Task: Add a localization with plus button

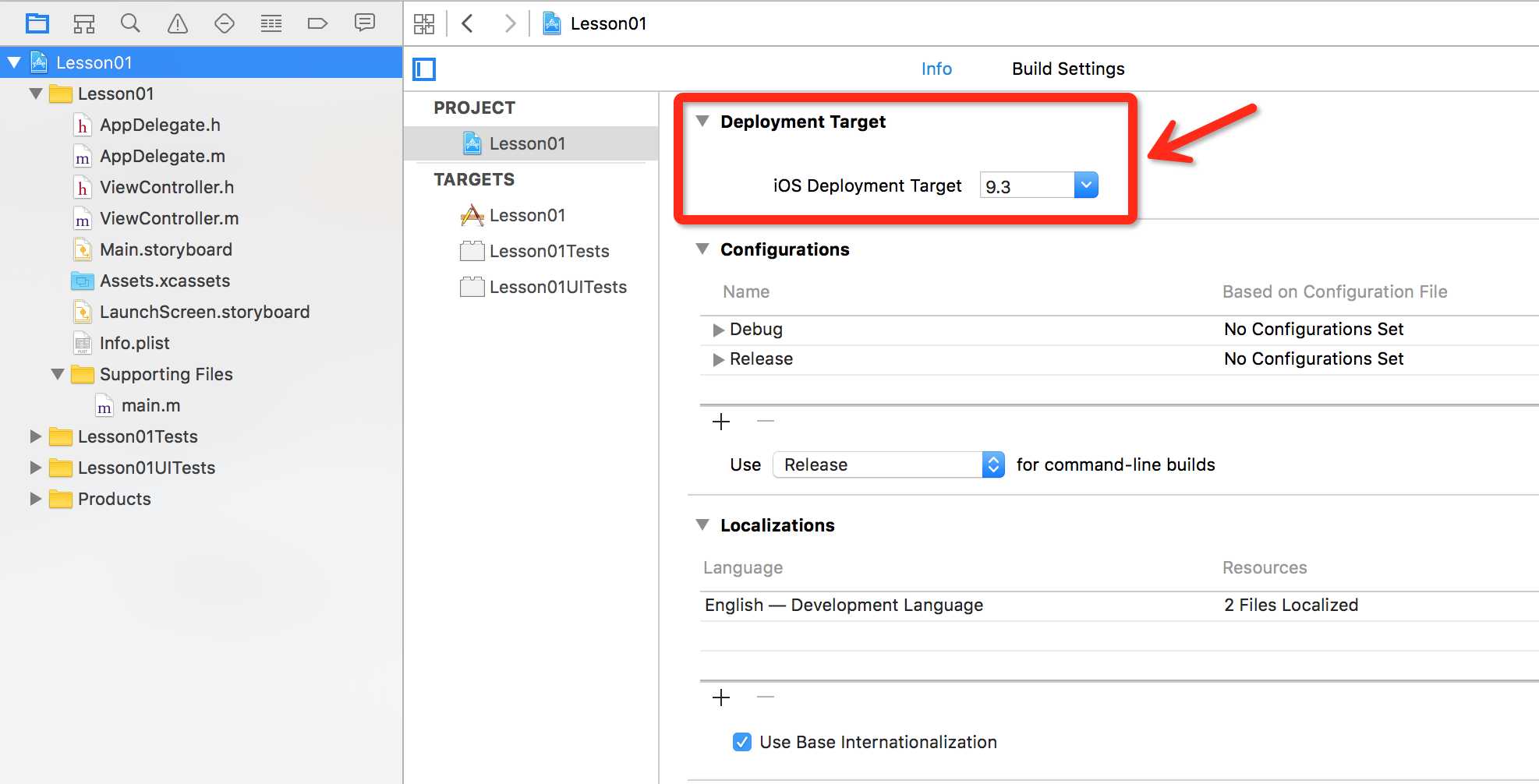Action: coord(721,697)
